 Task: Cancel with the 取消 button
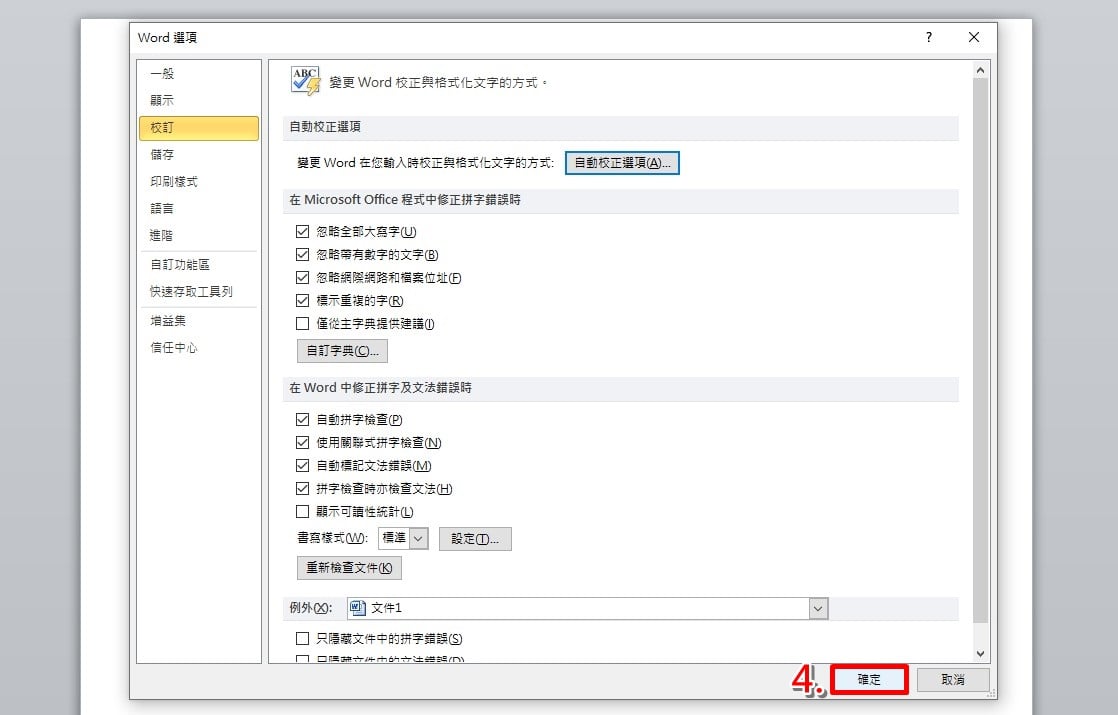953,679
